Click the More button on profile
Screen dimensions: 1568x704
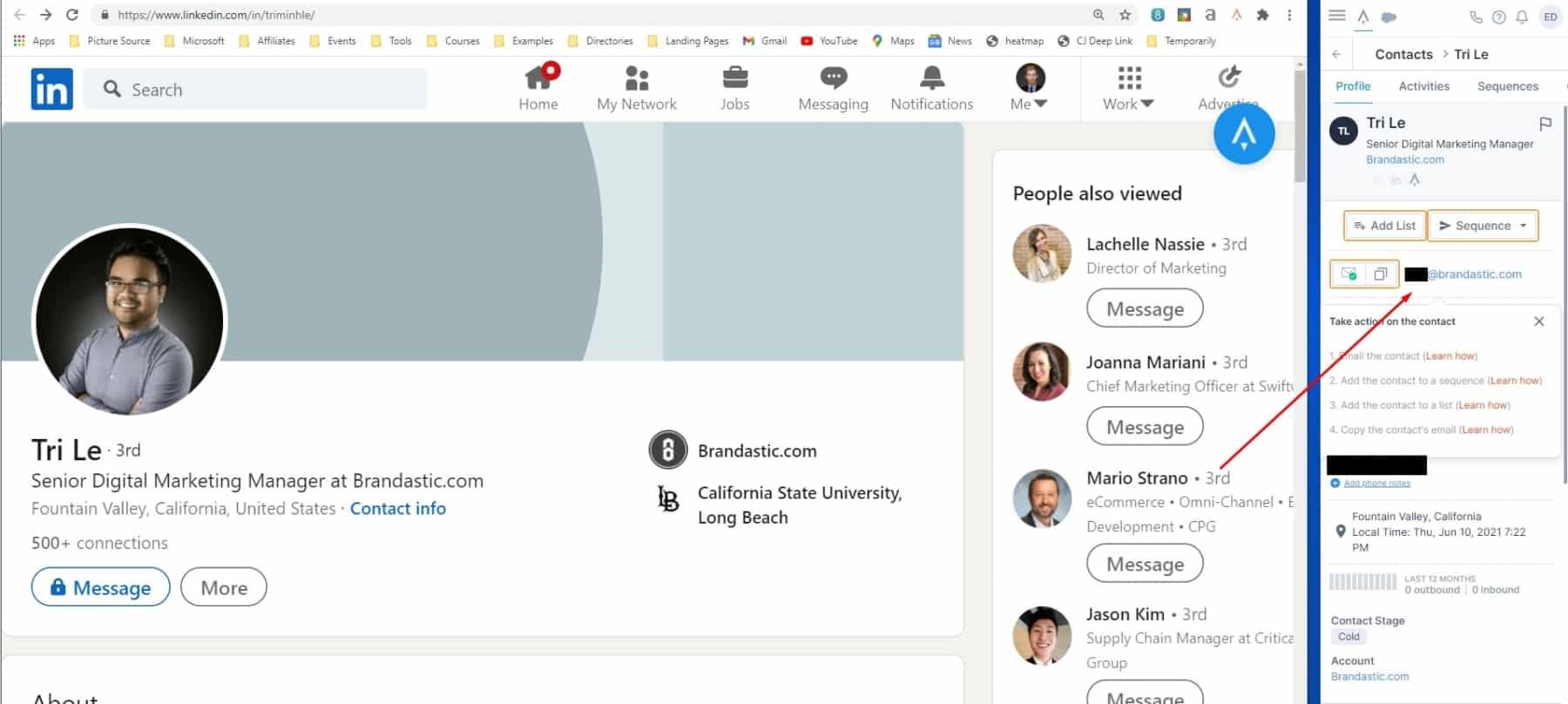pos(224,588)
